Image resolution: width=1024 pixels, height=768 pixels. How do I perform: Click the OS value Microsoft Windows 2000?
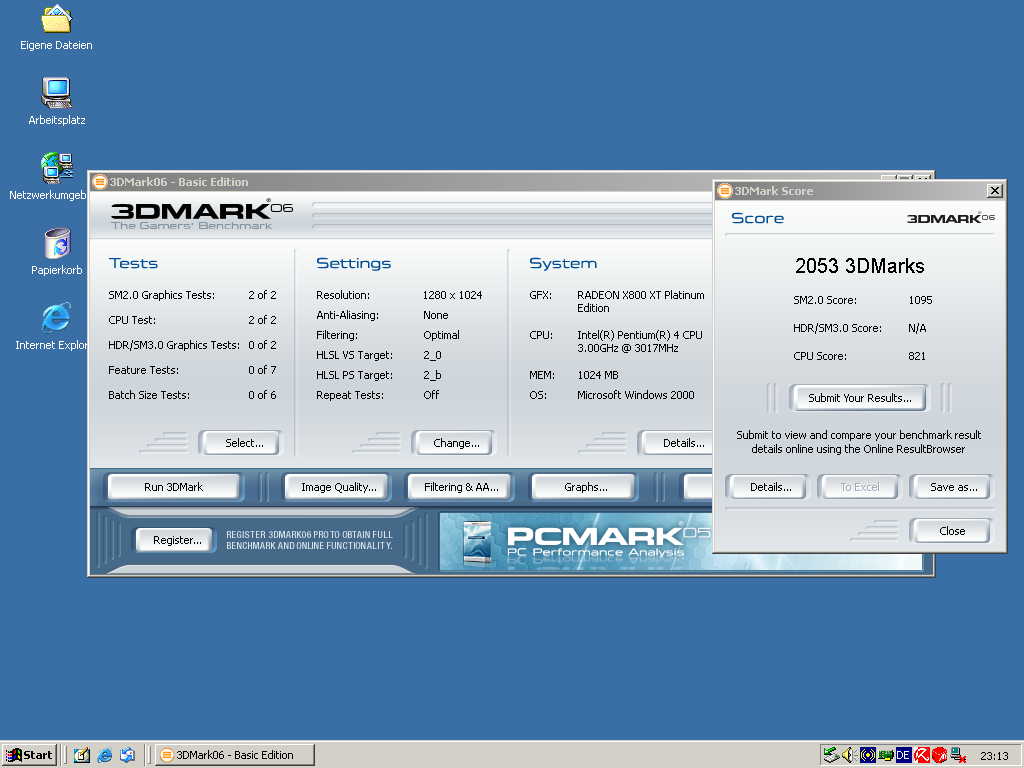pos(635,395)
